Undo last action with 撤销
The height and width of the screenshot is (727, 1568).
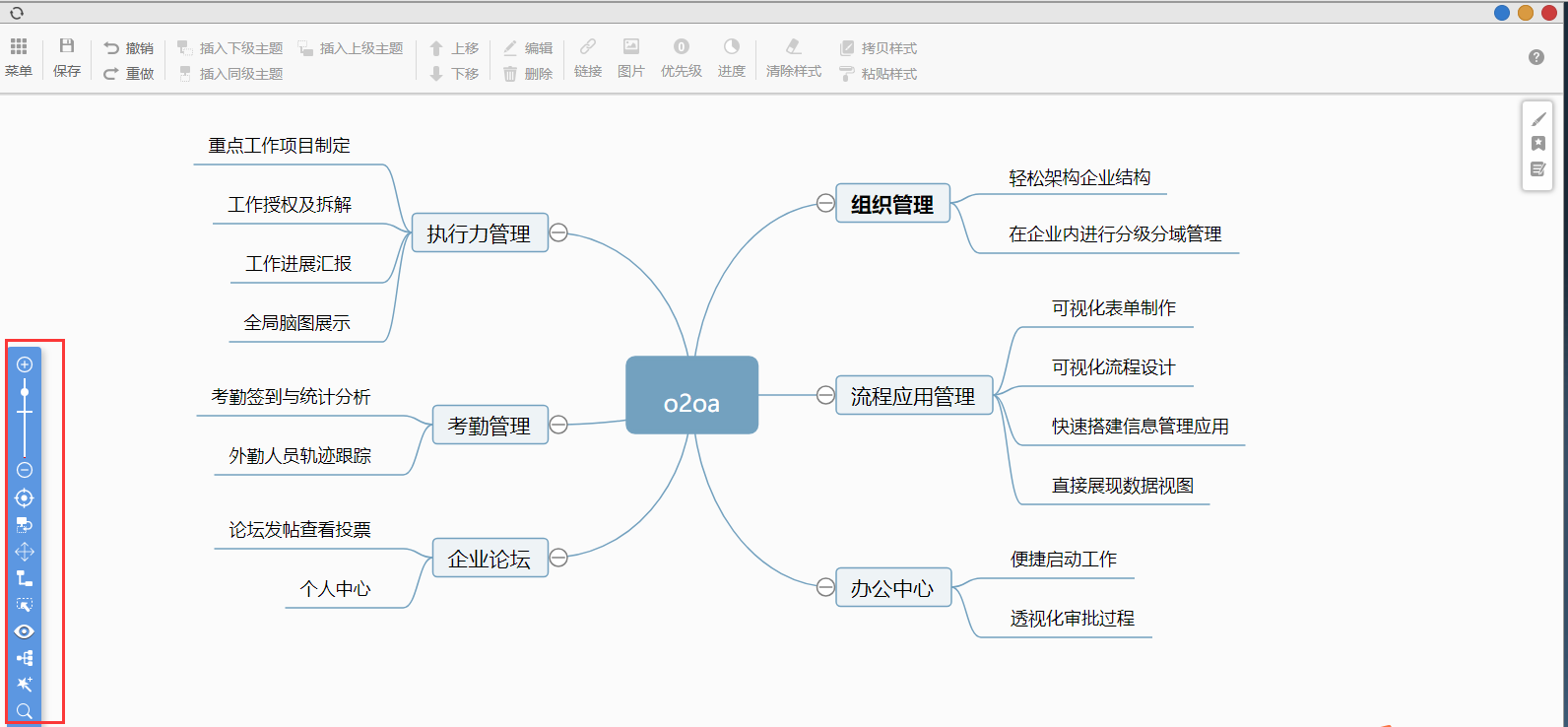point(129,48)
